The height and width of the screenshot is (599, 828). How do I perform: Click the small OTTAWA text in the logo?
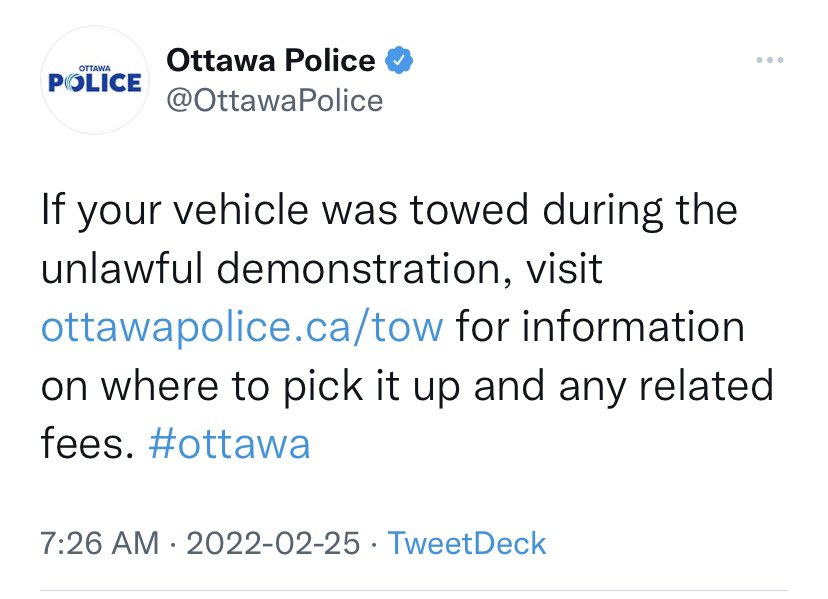[x=94, y=68]
